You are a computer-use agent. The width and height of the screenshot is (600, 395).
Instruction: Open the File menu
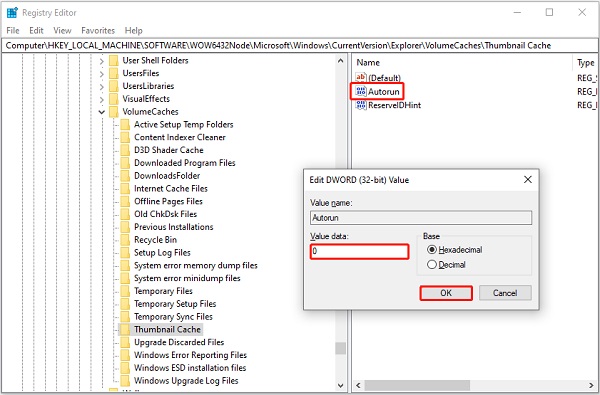pyautogui.click(x=13, y=30)
